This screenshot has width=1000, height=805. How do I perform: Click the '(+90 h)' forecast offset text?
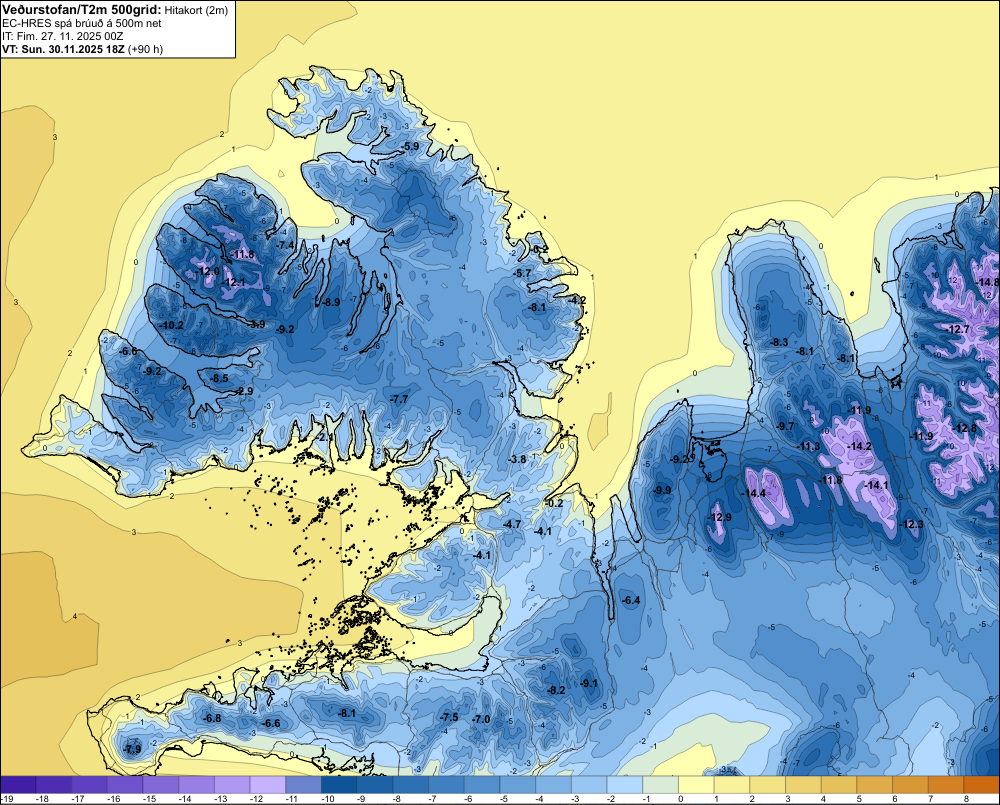click(145, 49)
